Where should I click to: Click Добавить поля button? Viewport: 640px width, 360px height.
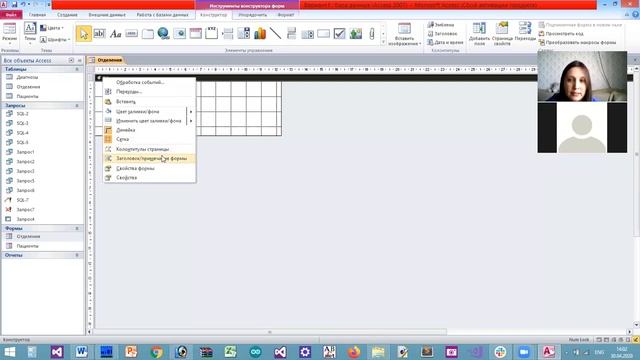[479, 34]
